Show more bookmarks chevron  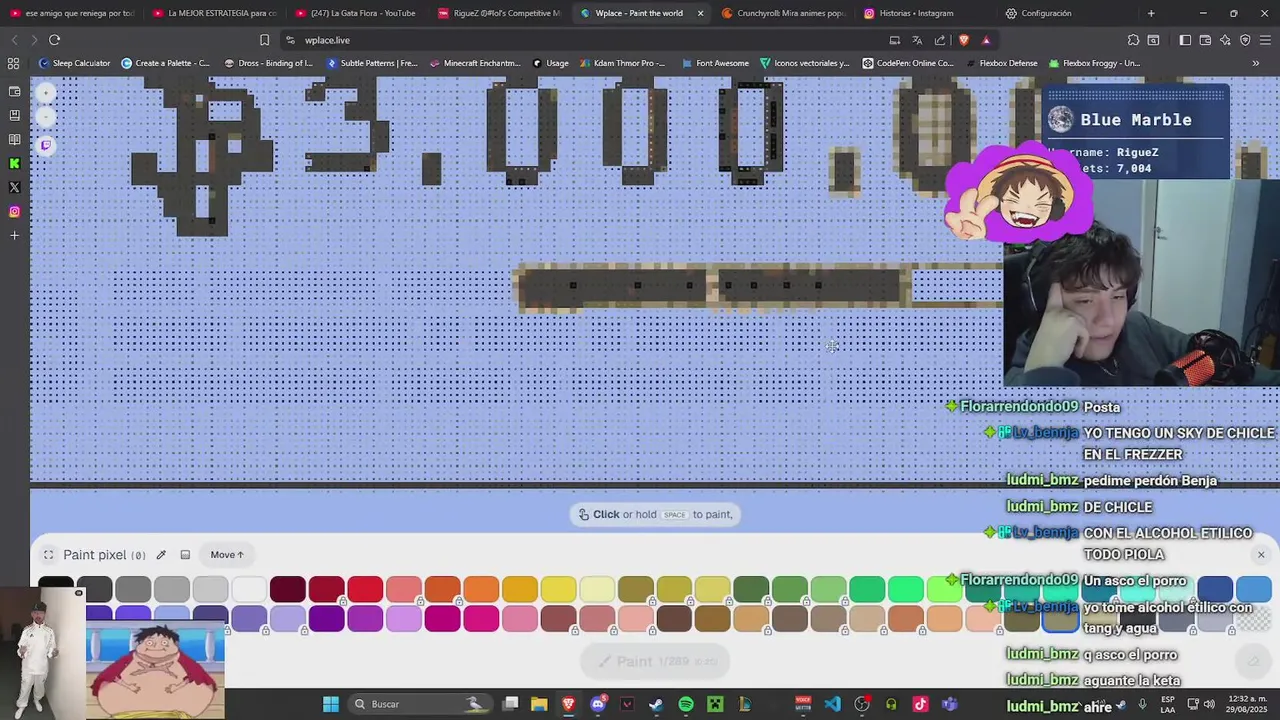(x=1256, y=63)
